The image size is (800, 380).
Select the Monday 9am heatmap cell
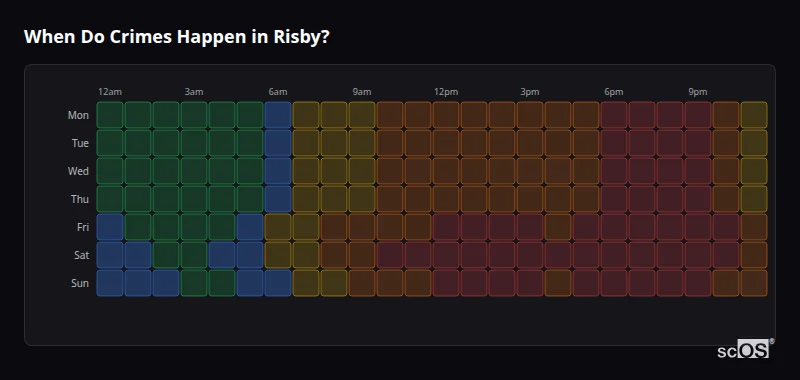362,115
